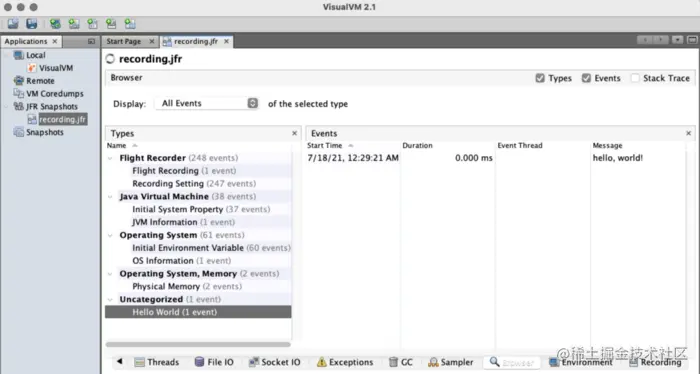Collapse the Java Virtual Machine category
This screenshot has width=700, height=374.
click(x=110, y=197)
